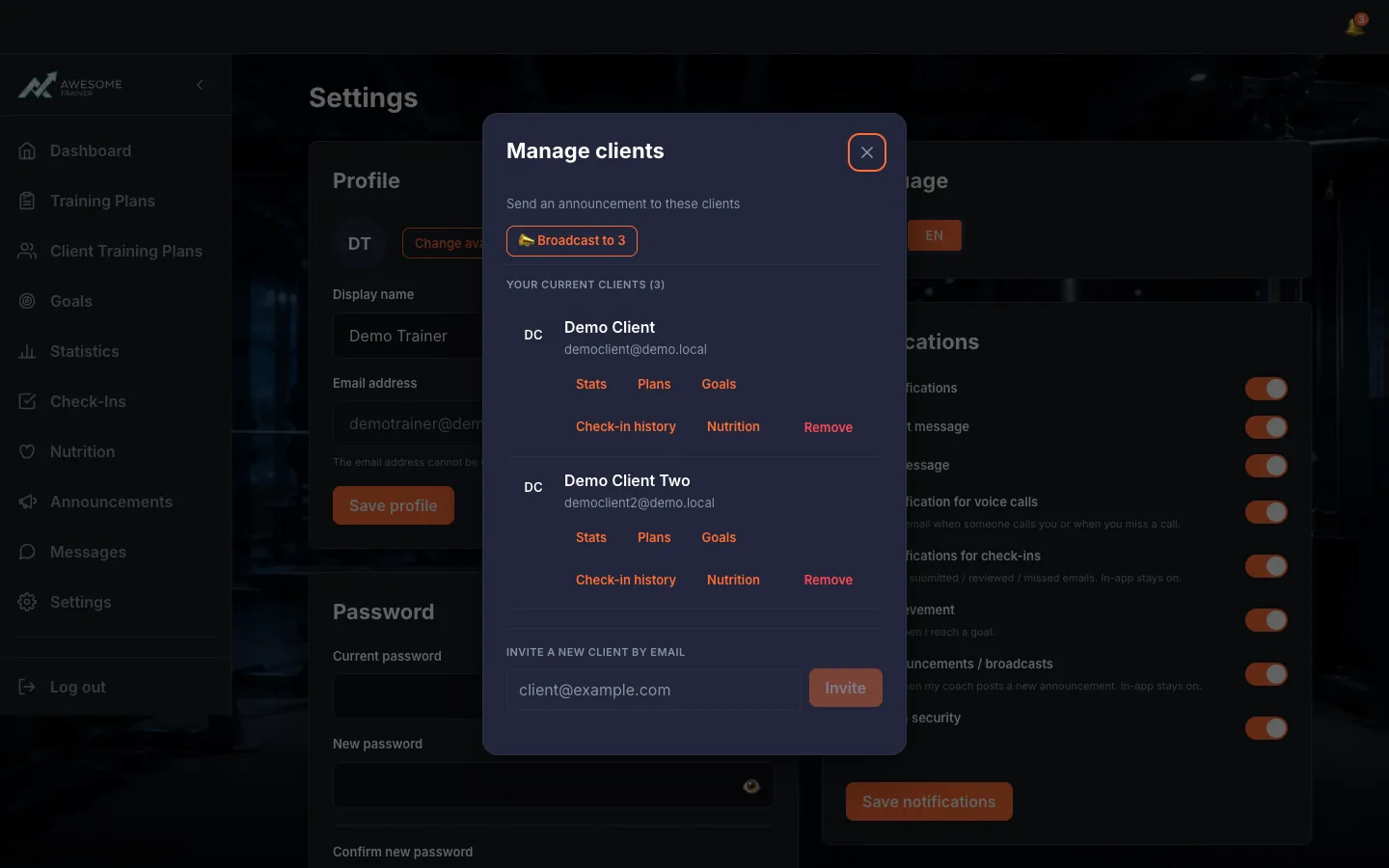1389x868 pixels.
Task: Open Plans for Demo Client Two
Action: click(654, 537)
